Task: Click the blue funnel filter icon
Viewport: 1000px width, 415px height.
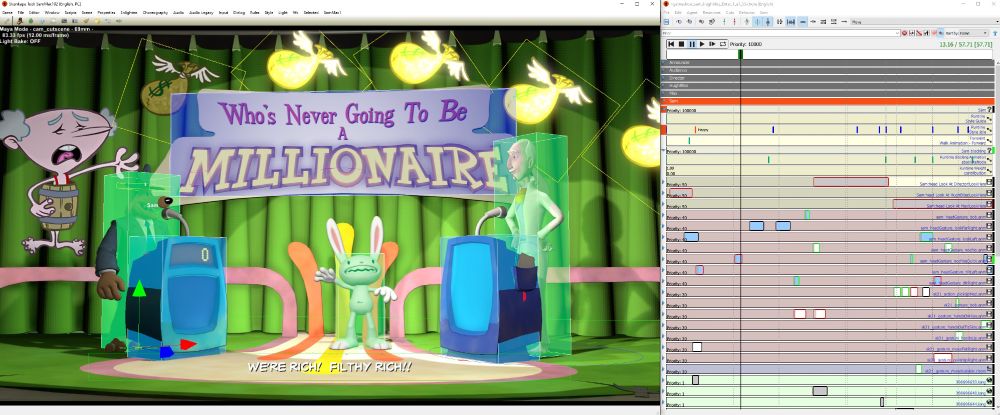Action: coord(995,33)
